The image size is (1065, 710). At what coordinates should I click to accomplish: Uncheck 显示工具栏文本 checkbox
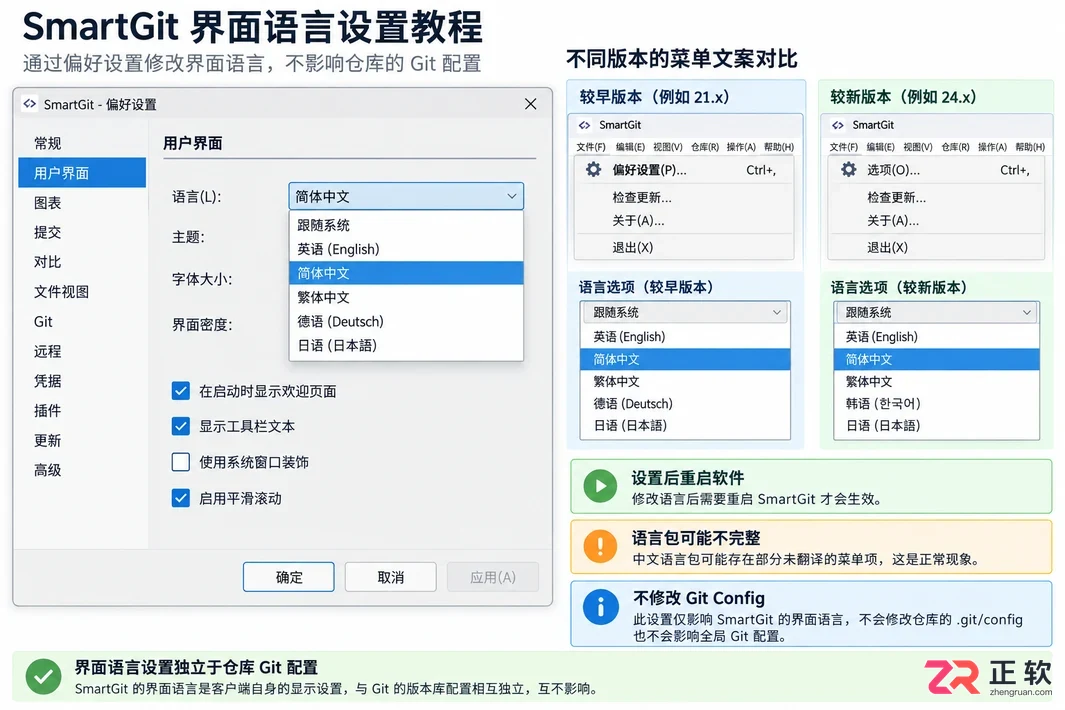181,426
